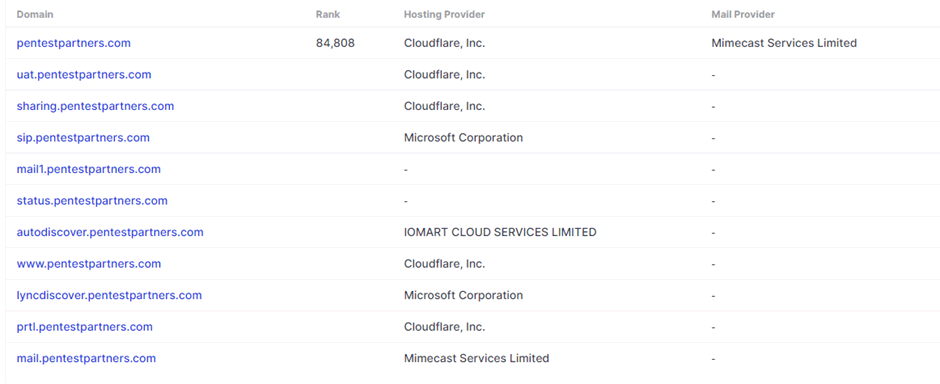940x384 pixels.
Task: Open the autodiscover.pentestpartners.com link
Action: click(110, 232)
